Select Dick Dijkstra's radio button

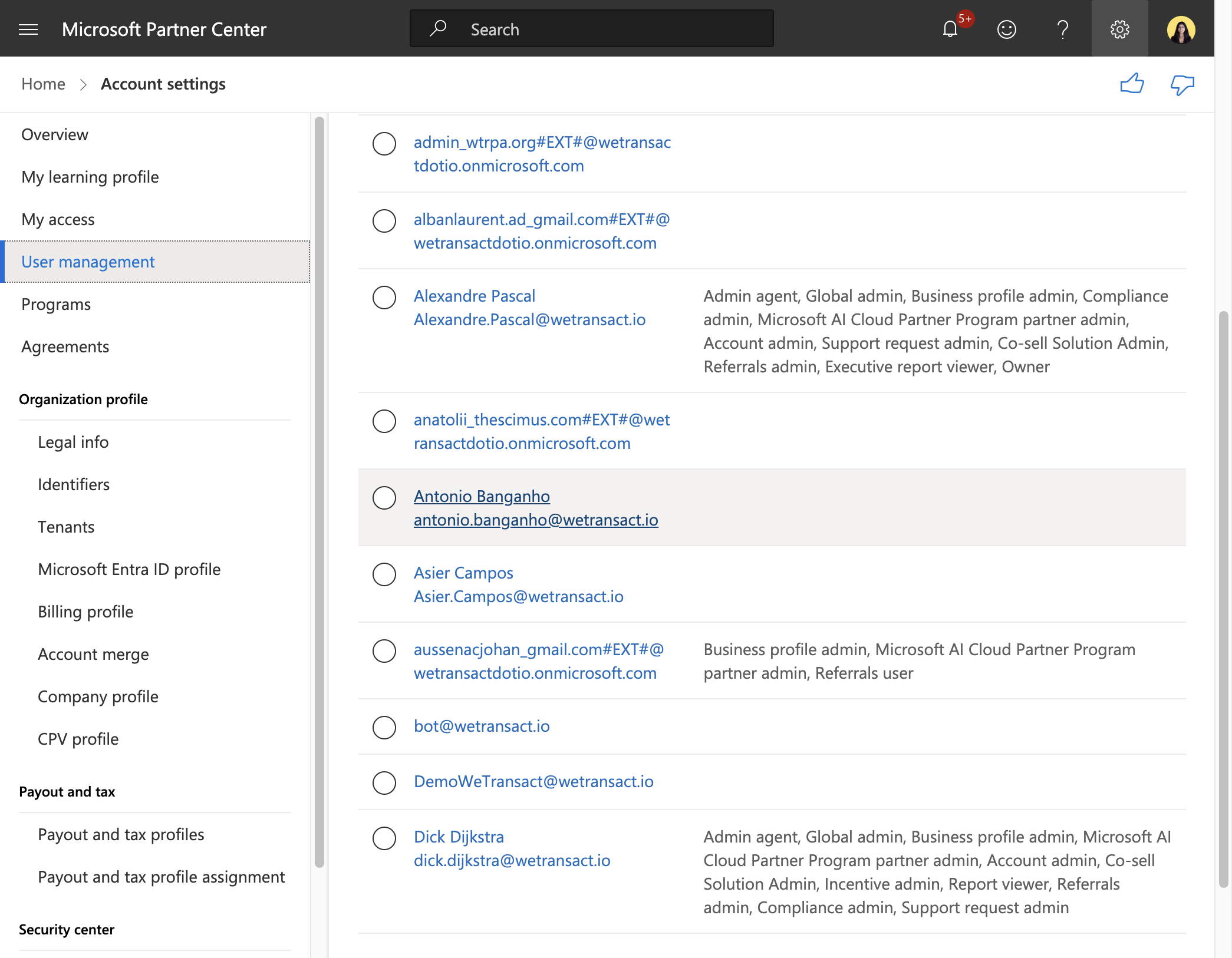[x=384, y=838]
